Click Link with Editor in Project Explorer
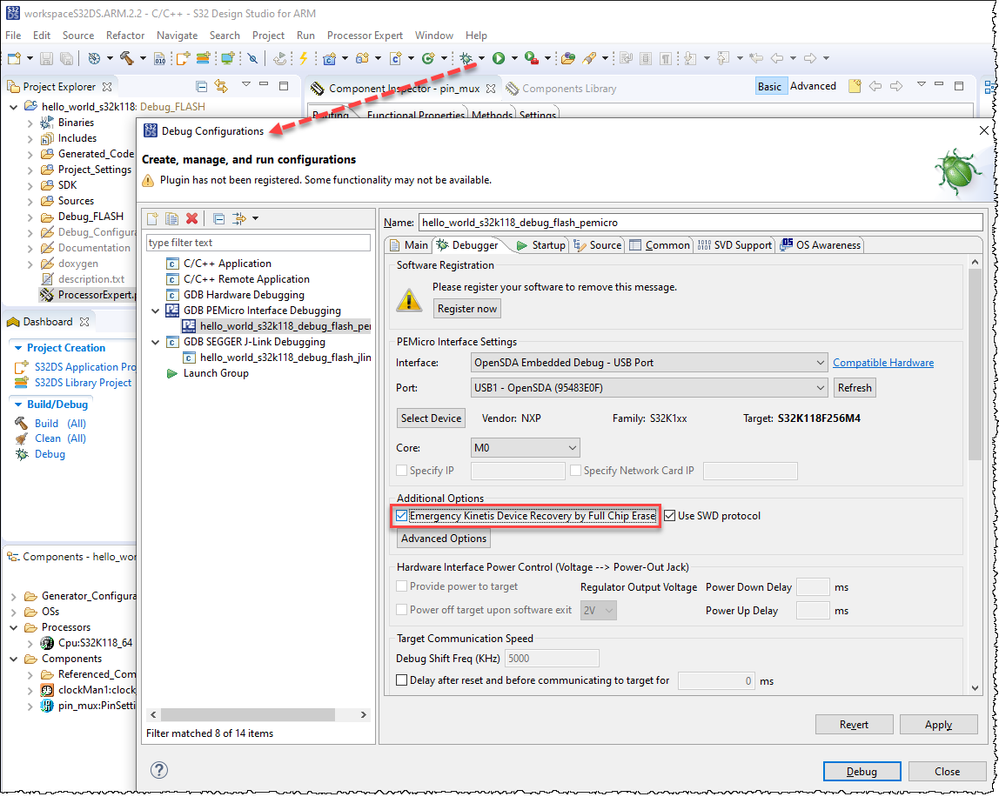The width and height of the screenshot is (999, 796). click(221, 86)
